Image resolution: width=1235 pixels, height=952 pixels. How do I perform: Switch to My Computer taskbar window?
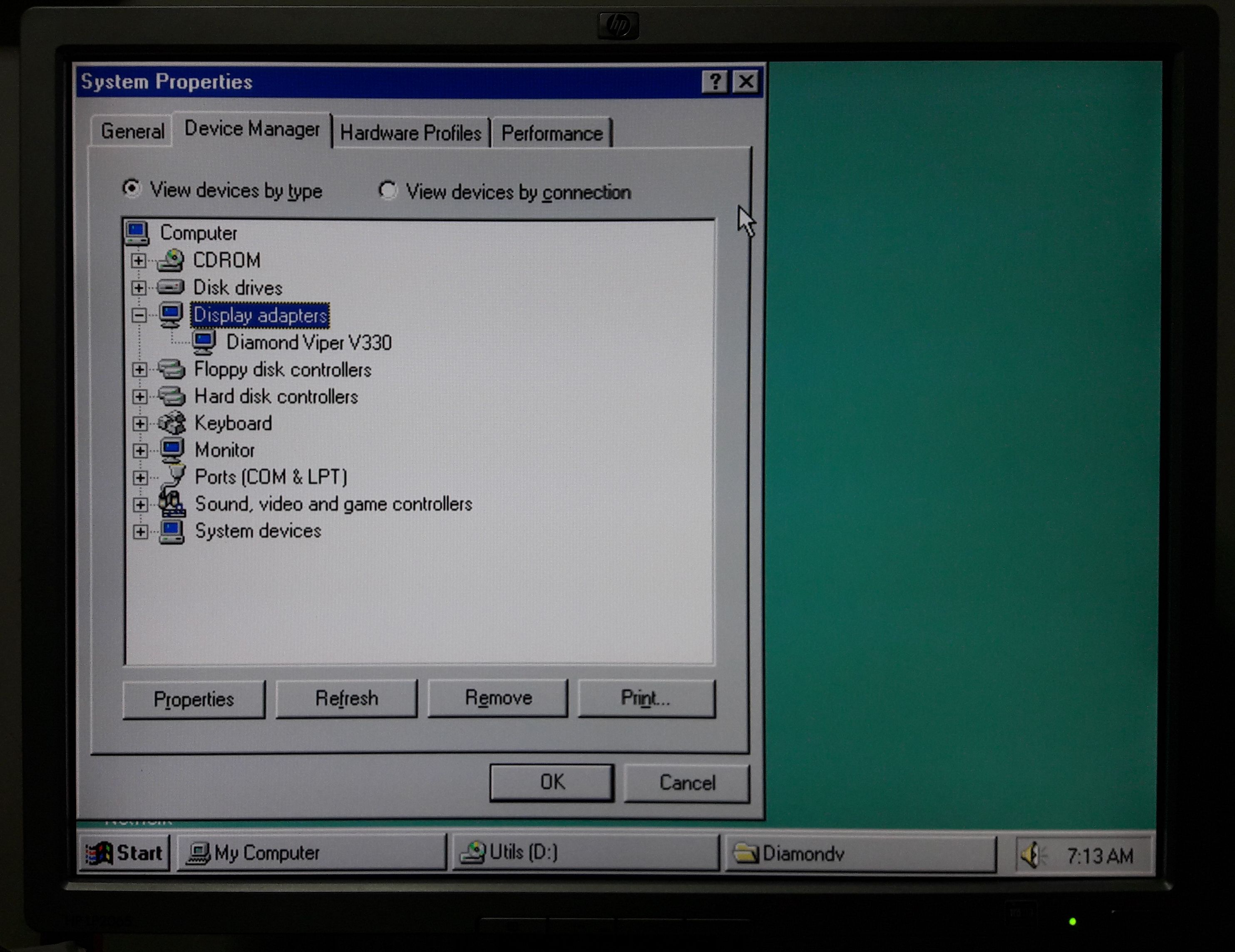pyautogui.click(x=312, y=853)
